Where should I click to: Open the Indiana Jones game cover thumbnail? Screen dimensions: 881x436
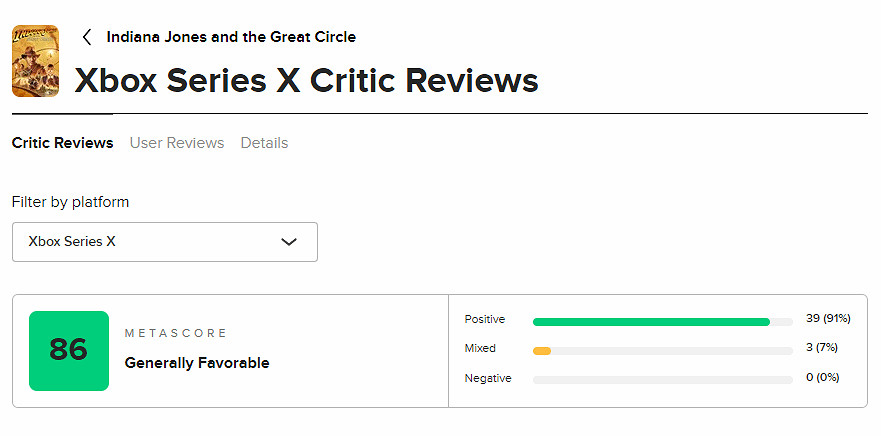point(35,61)
